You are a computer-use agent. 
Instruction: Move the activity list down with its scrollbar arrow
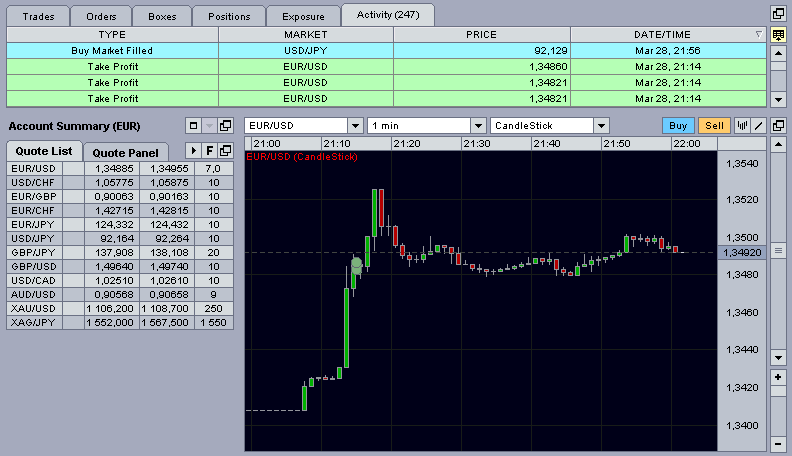(x=778, y=99)
